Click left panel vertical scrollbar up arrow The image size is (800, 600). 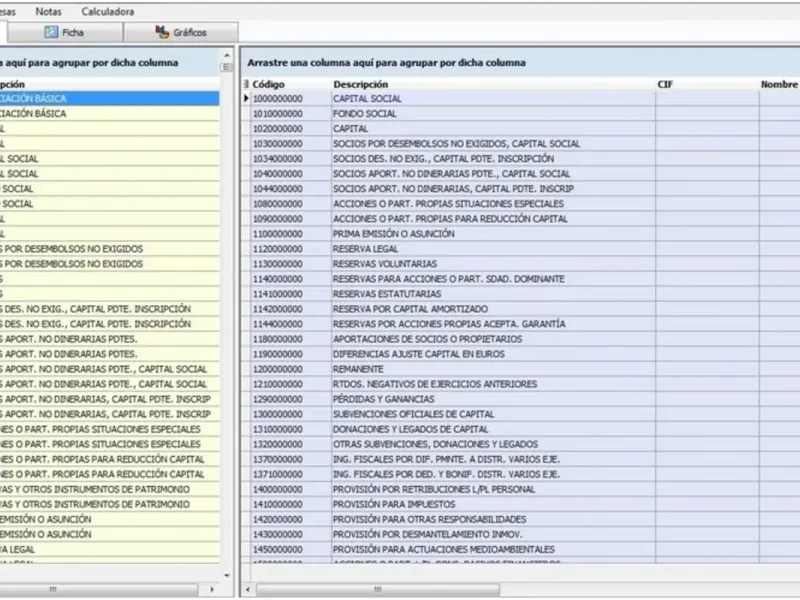[x=227, y=55]
